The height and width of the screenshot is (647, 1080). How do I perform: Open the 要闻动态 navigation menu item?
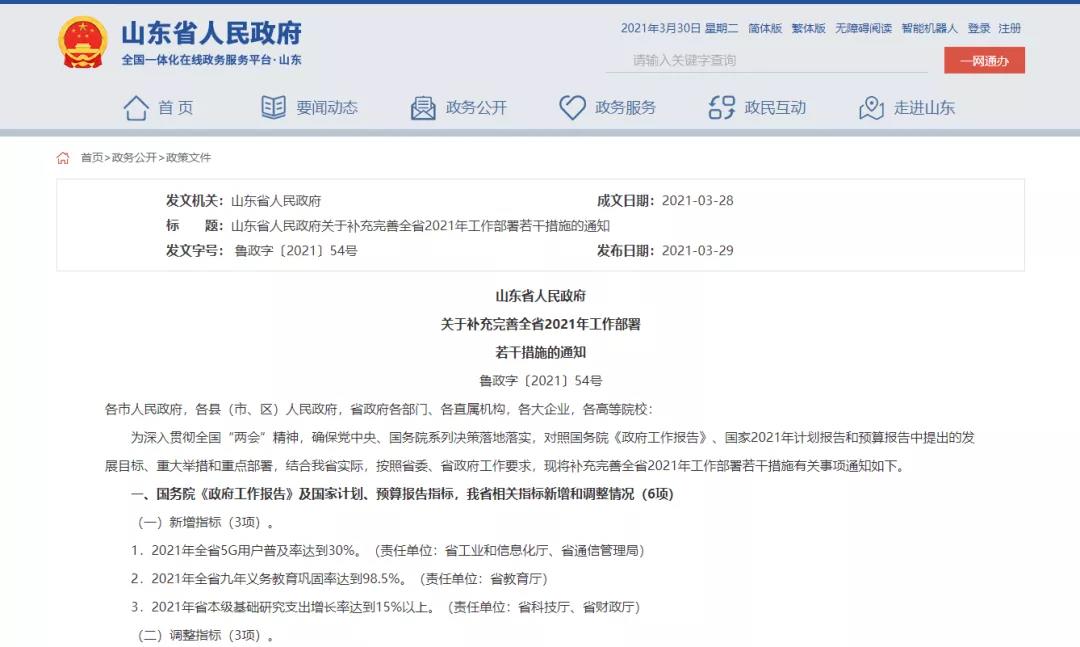(326, 108)
